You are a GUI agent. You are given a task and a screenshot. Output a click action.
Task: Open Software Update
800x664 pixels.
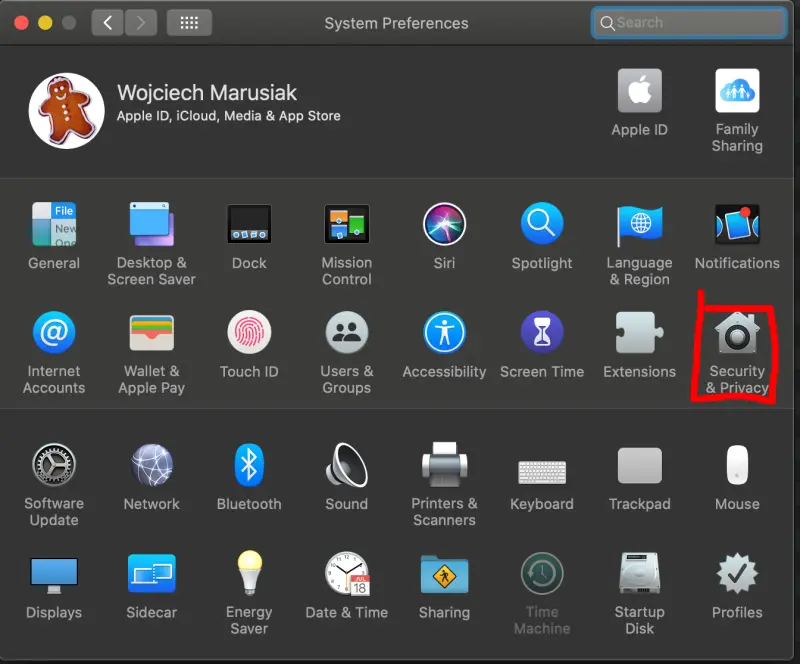click(54, 466)
